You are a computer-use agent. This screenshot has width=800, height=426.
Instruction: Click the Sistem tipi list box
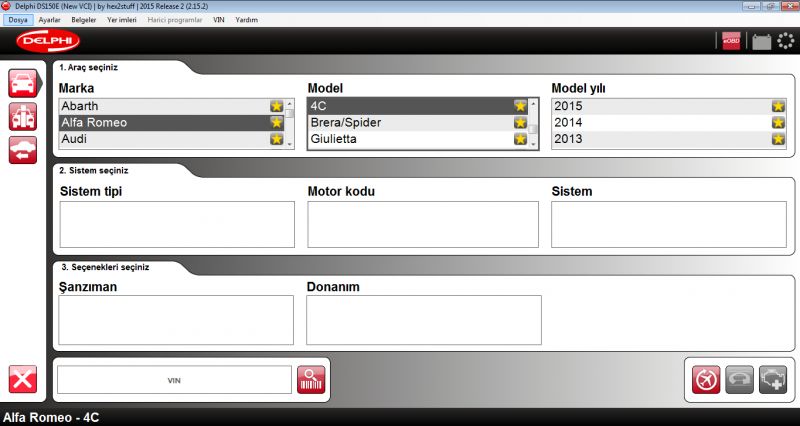click(177, 224)
